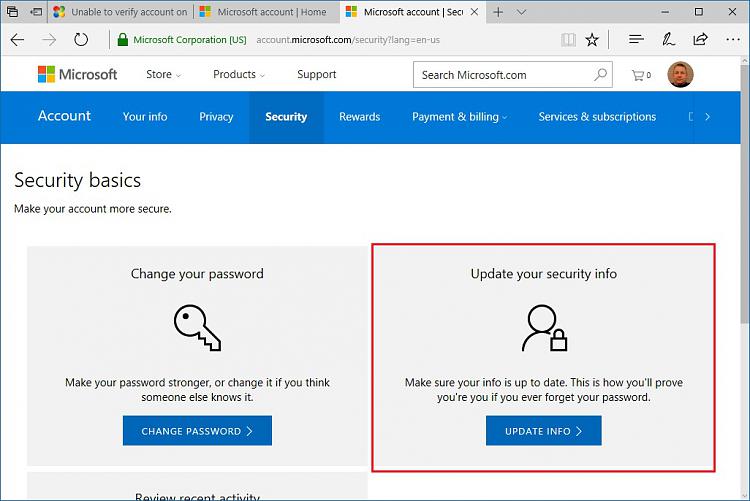
Task: Switch to Unable to verify account tab
Action: [120, 12]
